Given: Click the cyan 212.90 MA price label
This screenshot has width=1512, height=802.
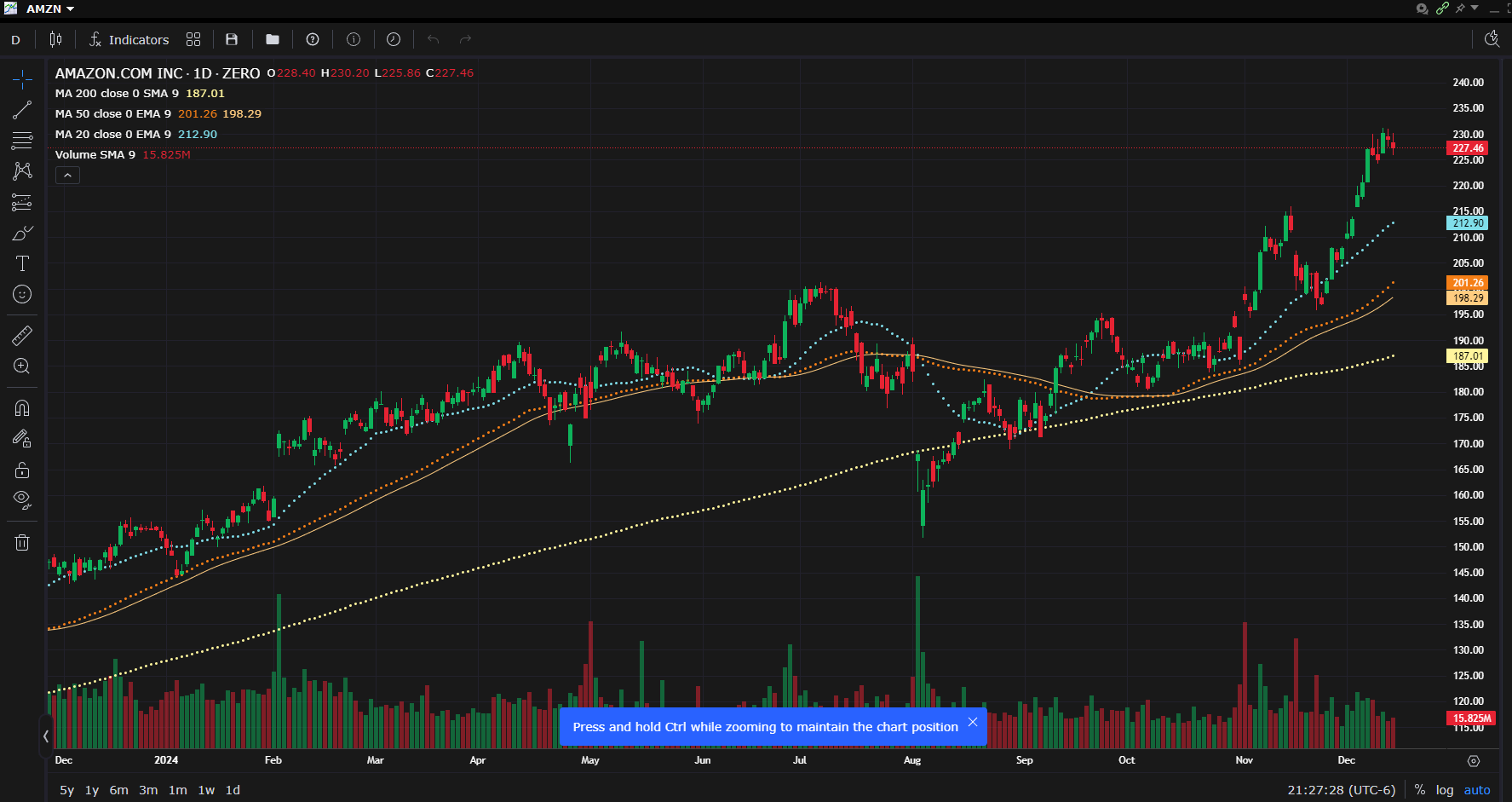Looking at the screenshot, I should 1468,223.
